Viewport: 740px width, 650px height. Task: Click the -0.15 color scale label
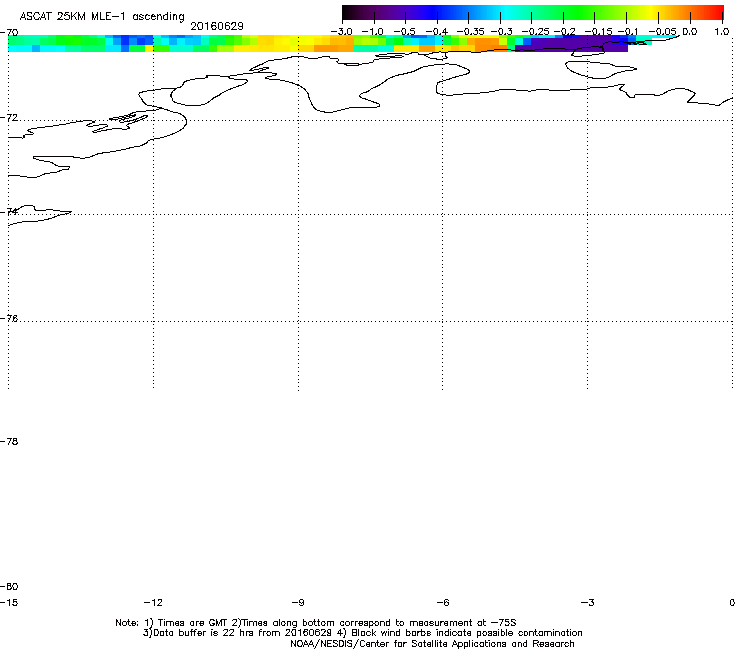598,32
